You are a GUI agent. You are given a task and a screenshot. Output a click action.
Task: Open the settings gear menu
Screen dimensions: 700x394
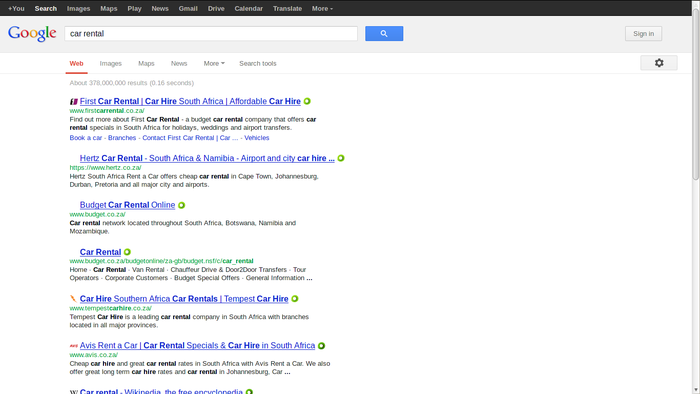pos(659,63)
